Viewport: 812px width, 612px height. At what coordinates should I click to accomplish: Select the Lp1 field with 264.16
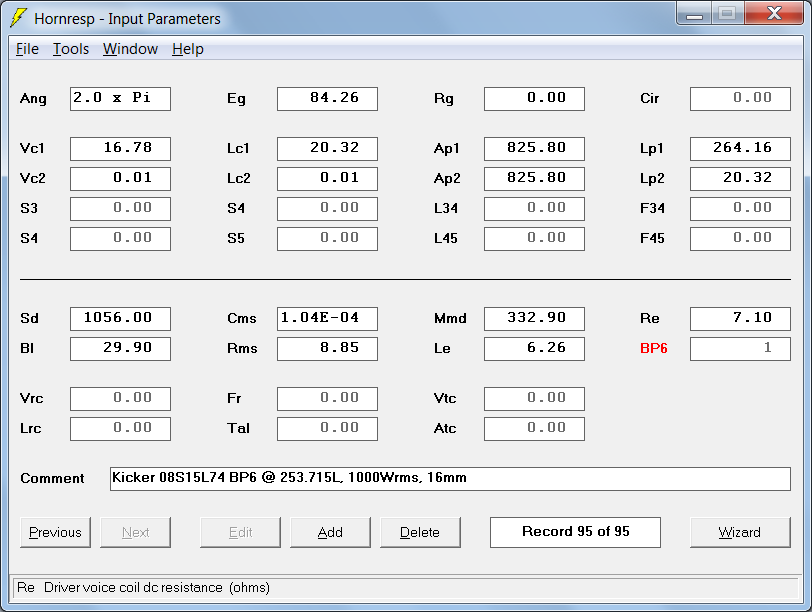741,149
